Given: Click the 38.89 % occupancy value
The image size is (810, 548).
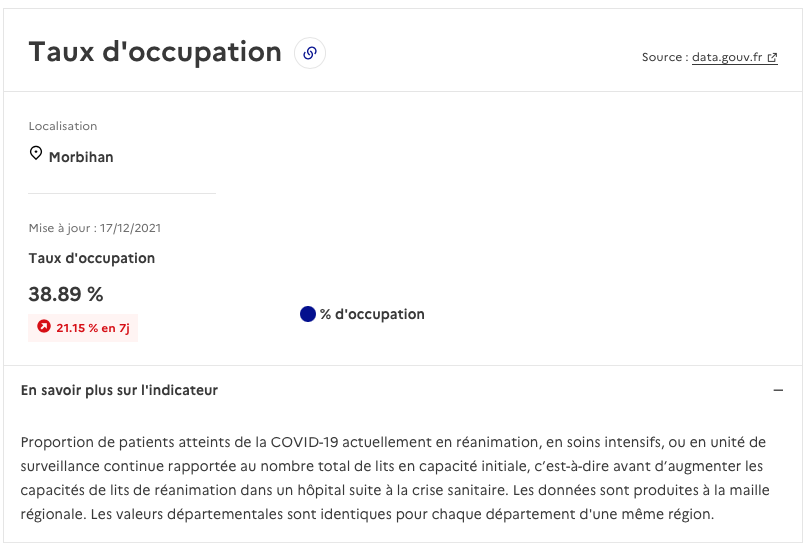Looking at the screenshot, I should 66,294.
